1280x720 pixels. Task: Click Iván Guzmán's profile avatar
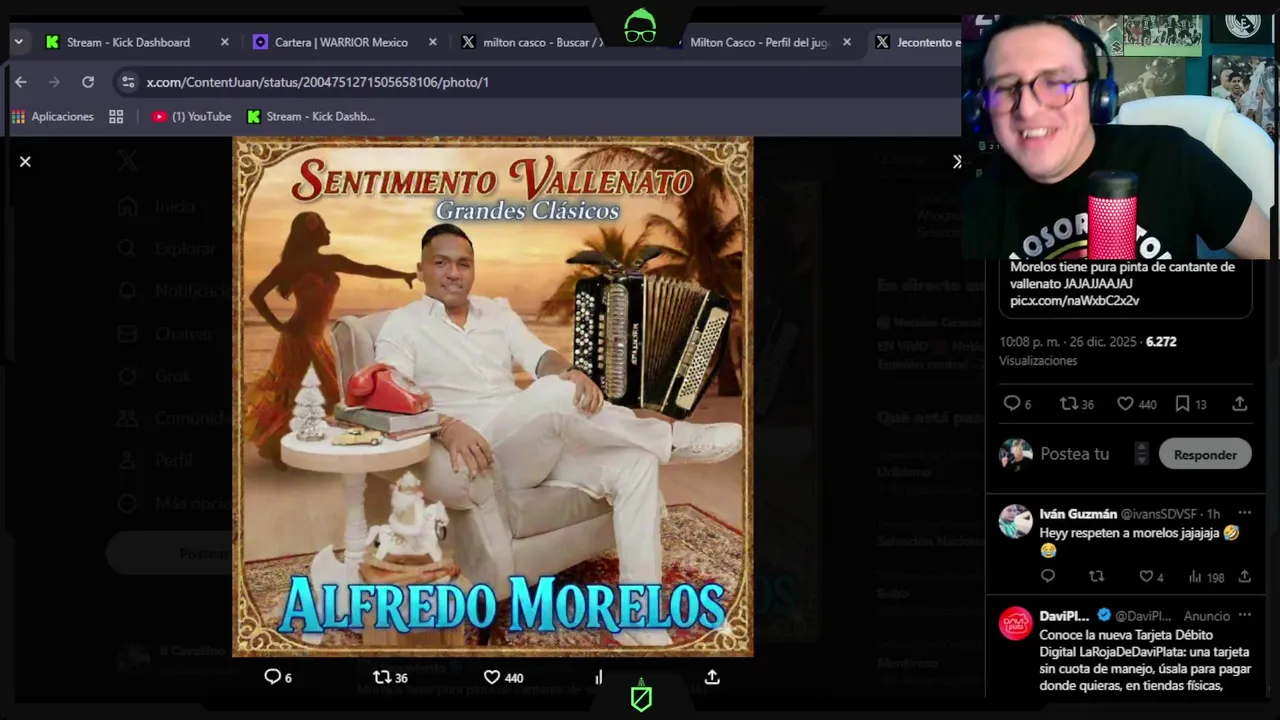1016,521
